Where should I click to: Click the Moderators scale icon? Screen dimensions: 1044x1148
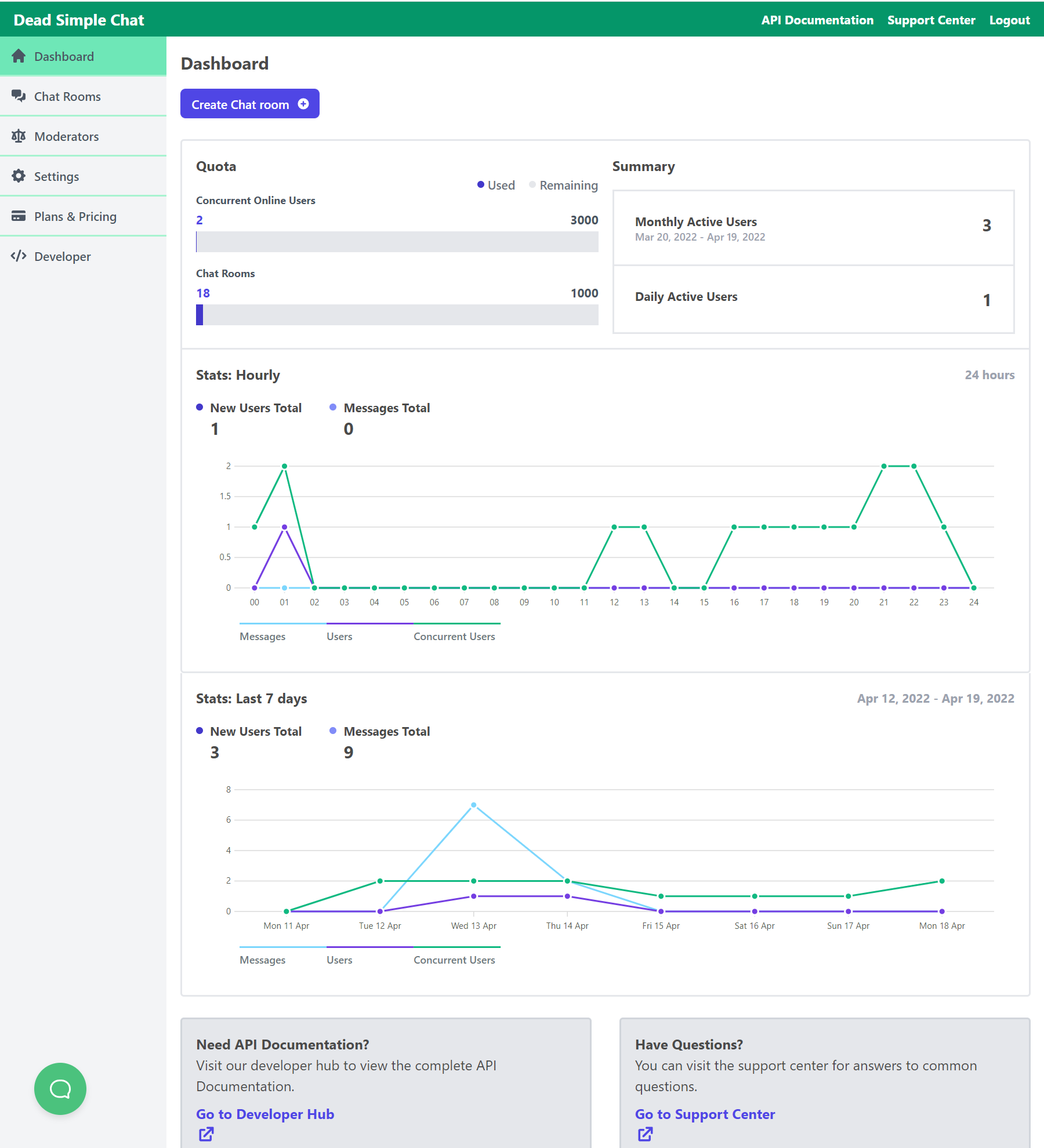coord(19,136)
